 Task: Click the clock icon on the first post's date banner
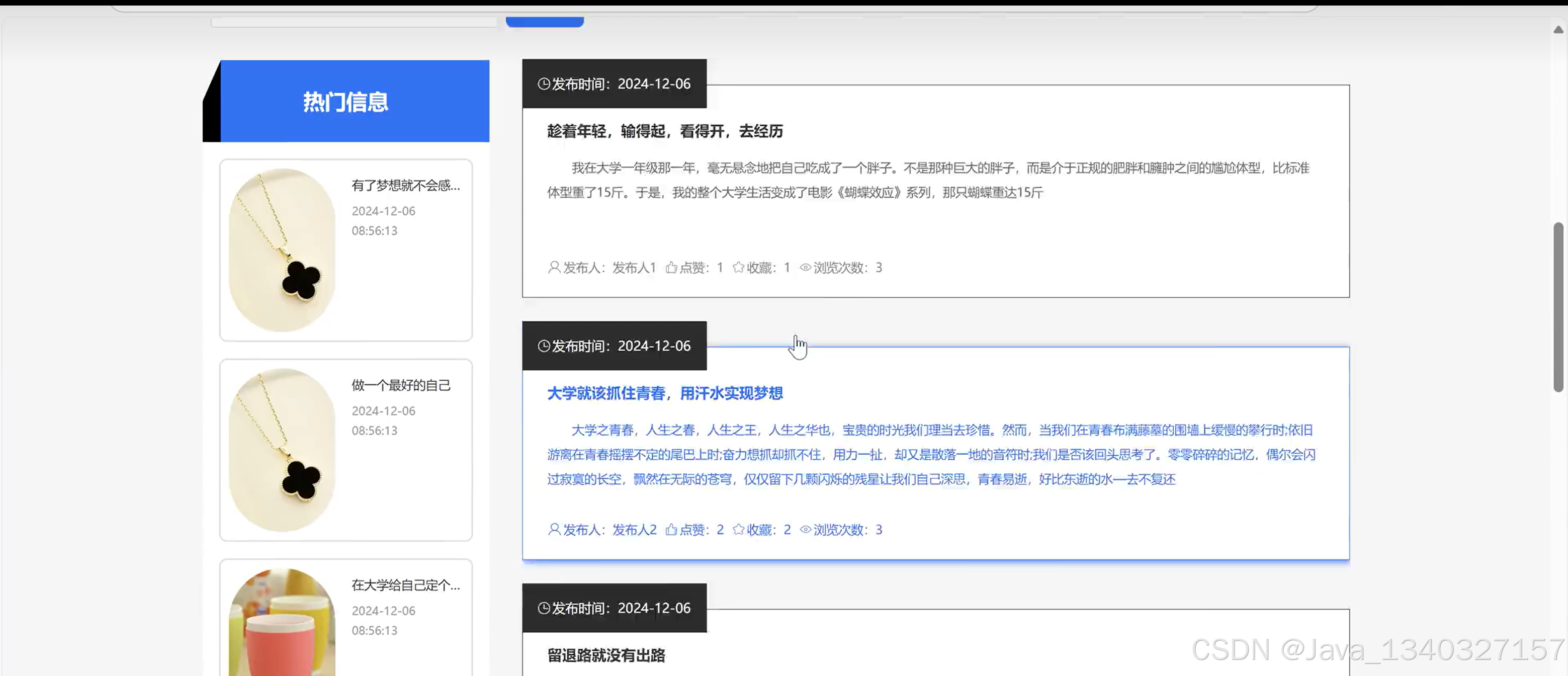pyautogui.click(x=544, y=84)
